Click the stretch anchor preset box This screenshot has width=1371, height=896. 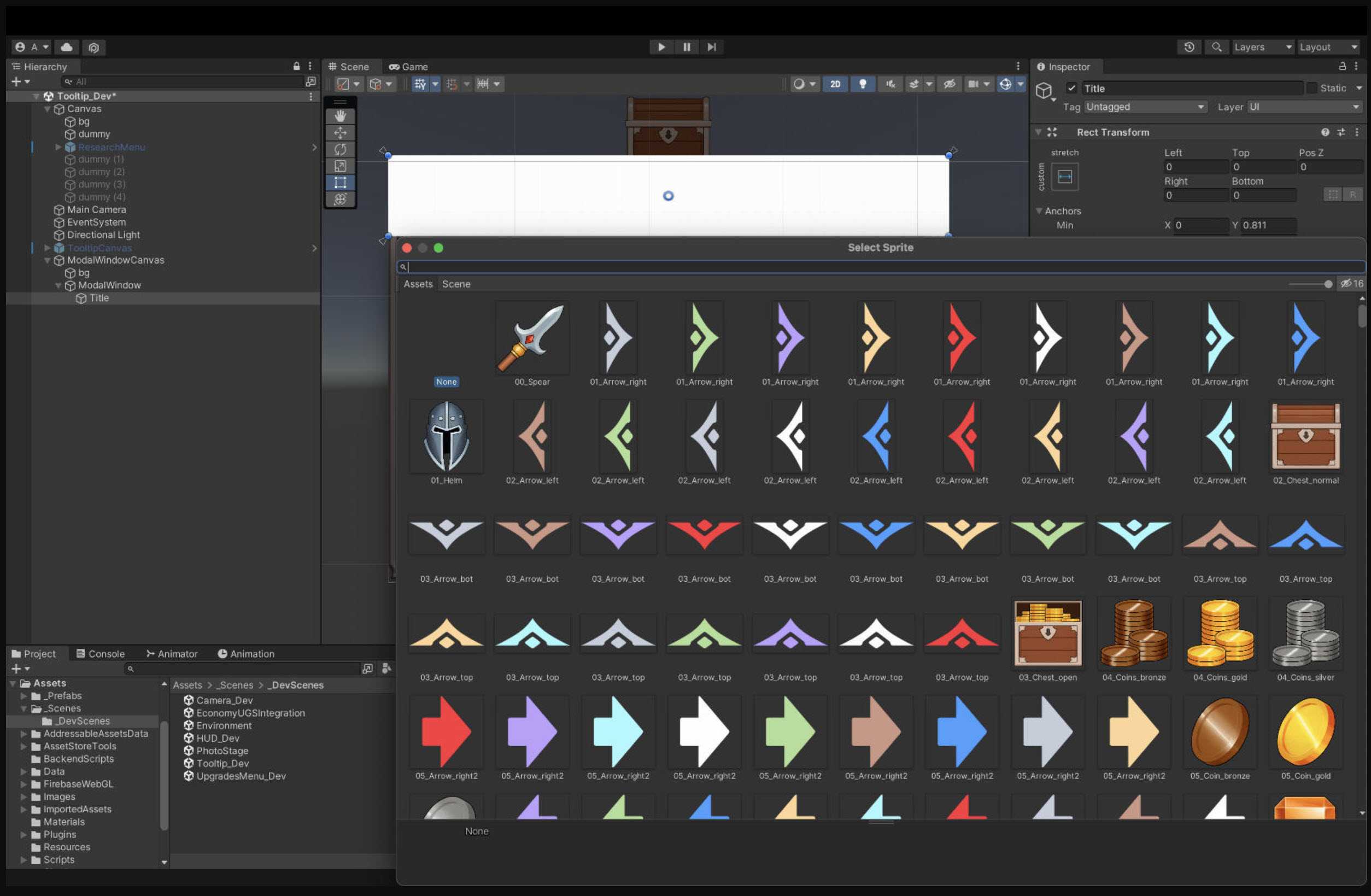pos(1064,177)
